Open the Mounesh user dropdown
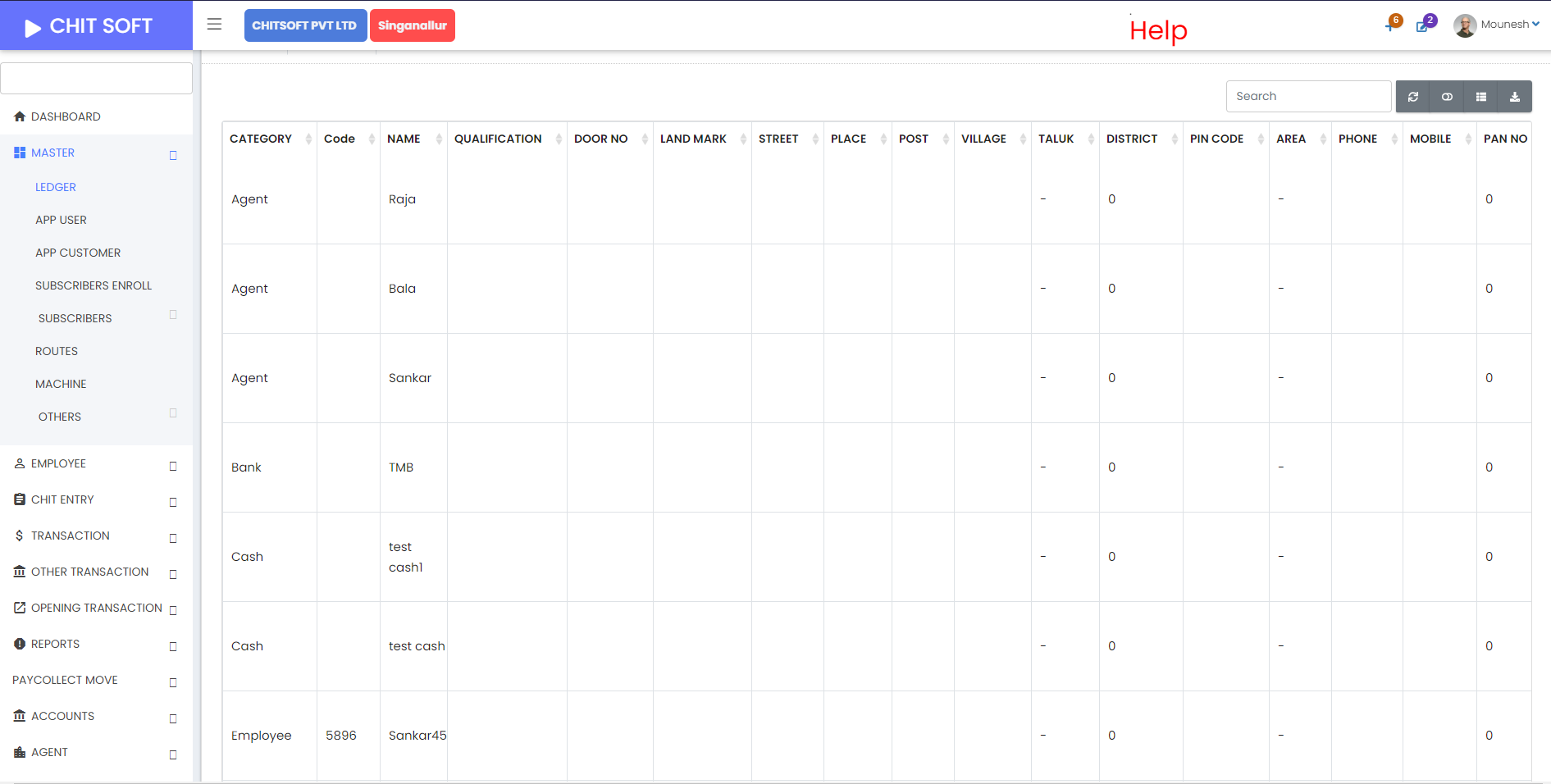 point(1497,25)
